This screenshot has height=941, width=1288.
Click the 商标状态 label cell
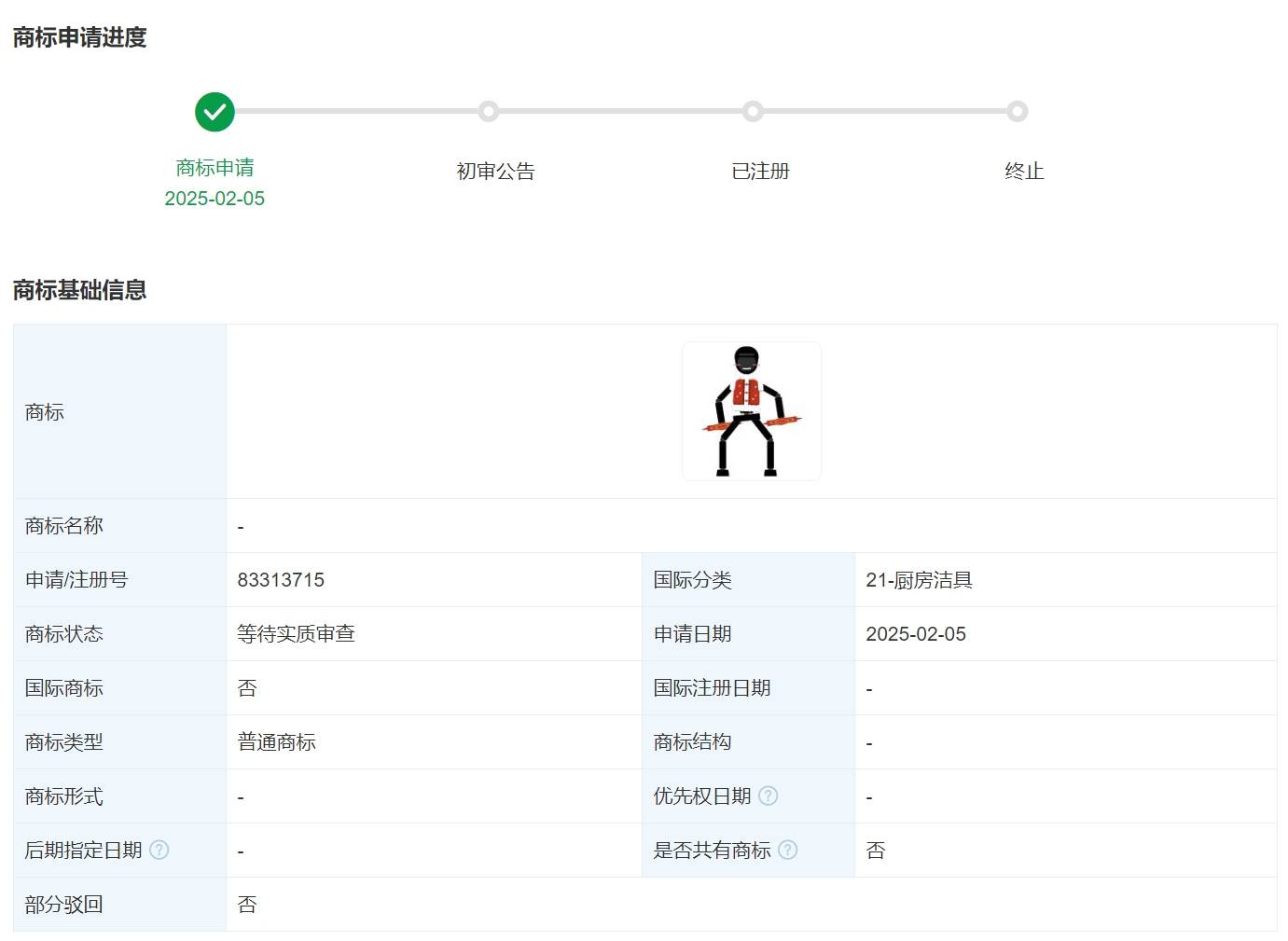(119, 634)
